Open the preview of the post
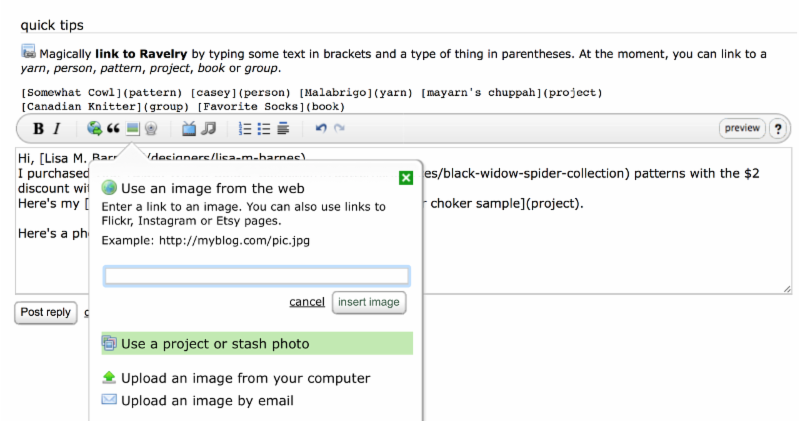 pyautogui.click(x=741, y=128)
